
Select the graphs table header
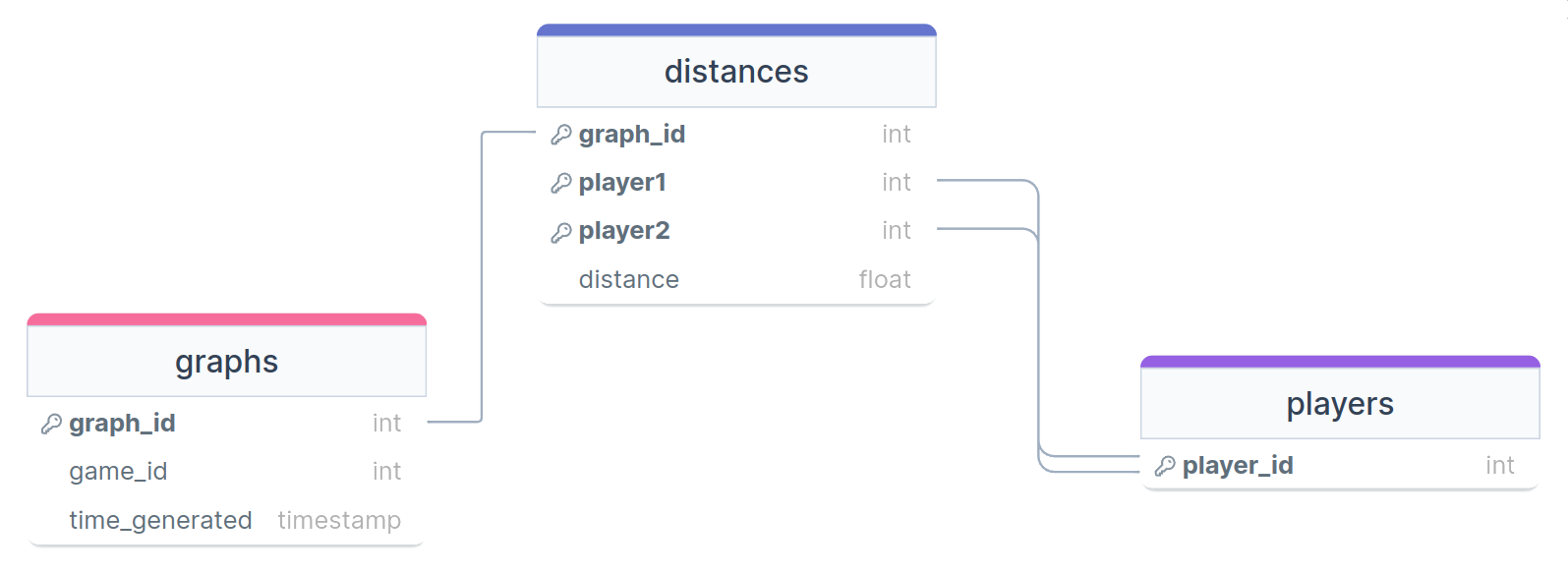click(x=226, y=362)
